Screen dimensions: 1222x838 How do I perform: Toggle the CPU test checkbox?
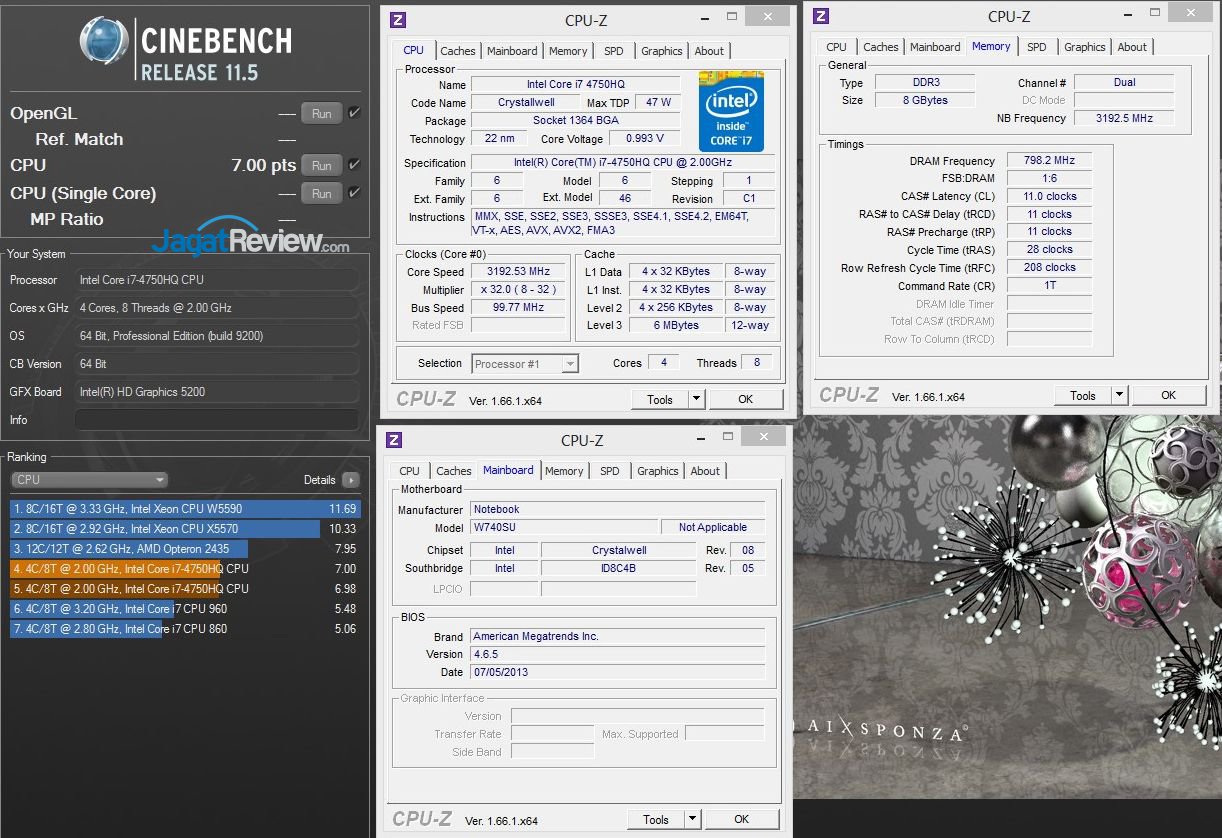(x=354, y=165)
